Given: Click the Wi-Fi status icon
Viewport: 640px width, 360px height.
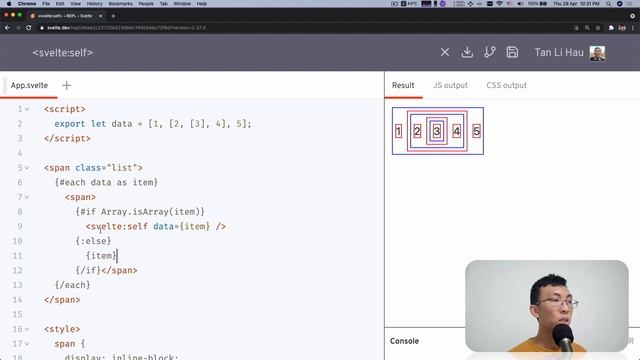Looking at the screenshot, I should pyautogui.click(x=499, y=4).
